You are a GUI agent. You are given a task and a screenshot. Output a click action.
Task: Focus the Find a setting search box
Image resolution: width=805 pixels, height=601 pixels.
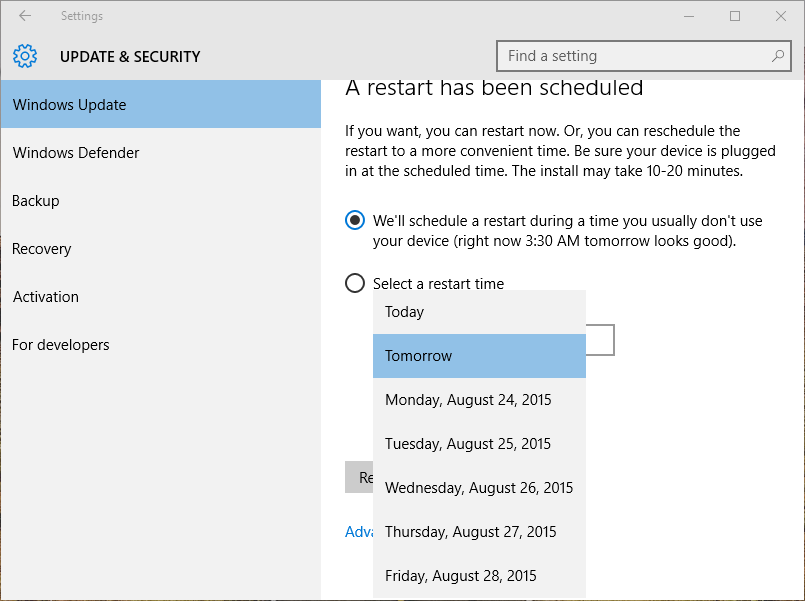[x=644, y=56]
